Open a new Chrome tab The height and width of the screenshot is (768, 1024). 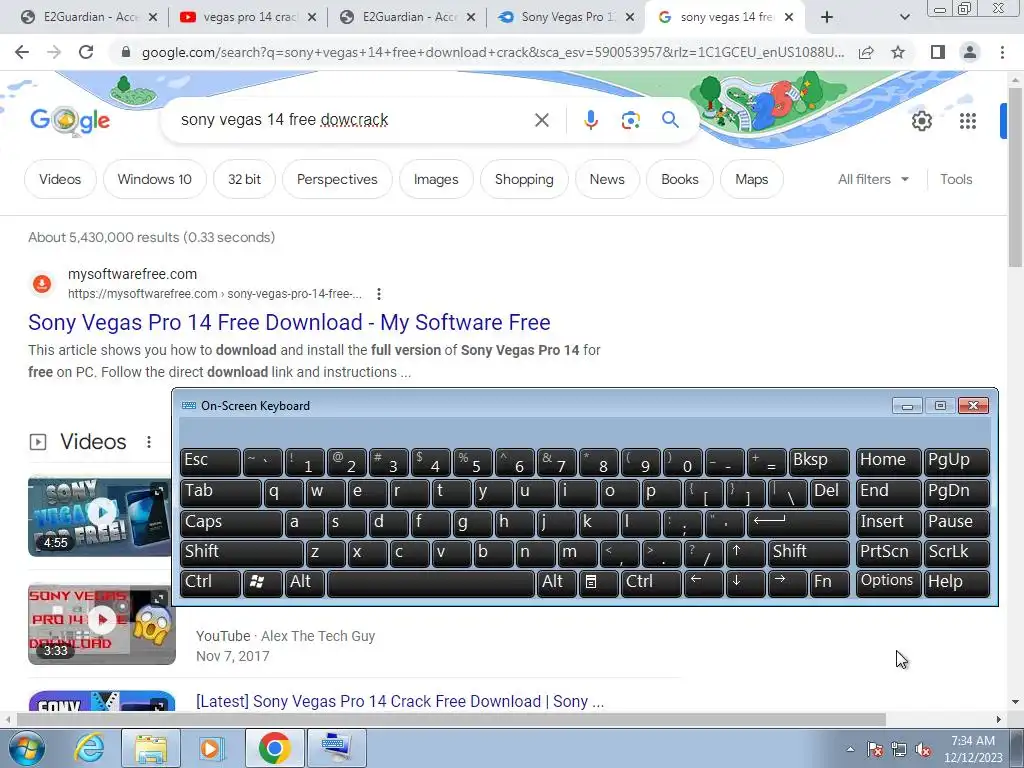tap(827, 17)
